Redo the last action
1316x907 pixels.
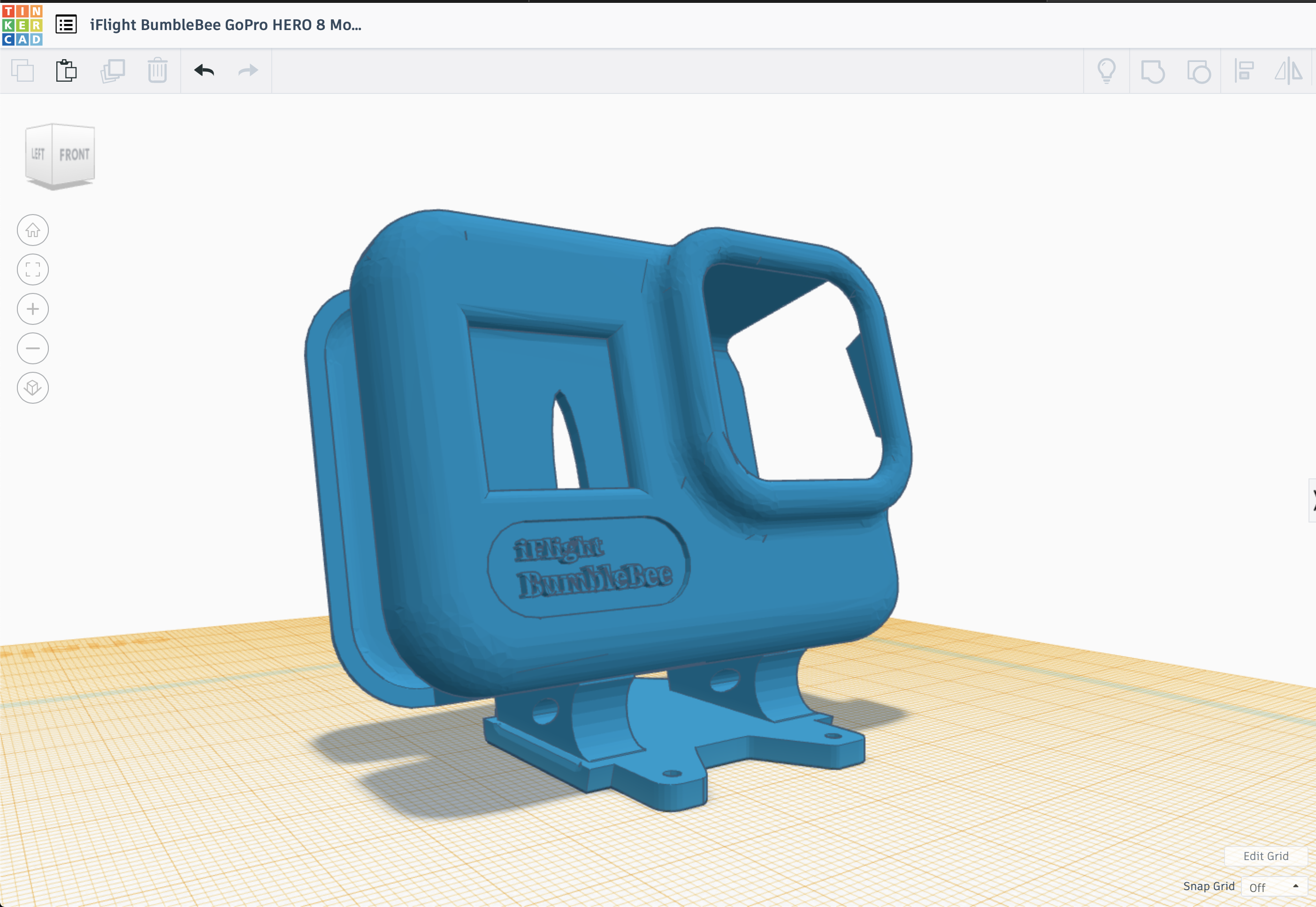coord(248,70)
